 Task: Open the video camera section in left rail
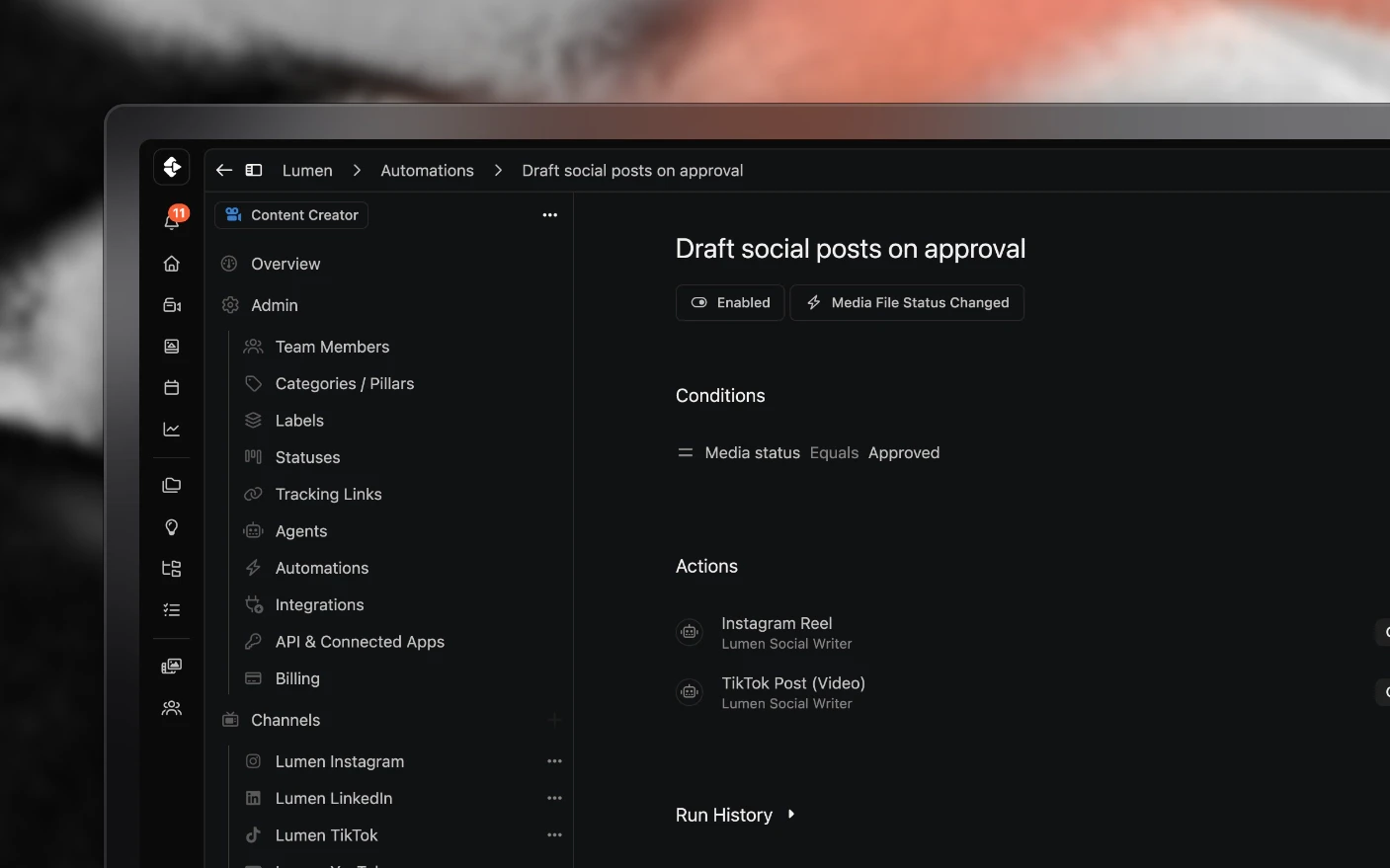pyautogui.click(x=172, y=305)
